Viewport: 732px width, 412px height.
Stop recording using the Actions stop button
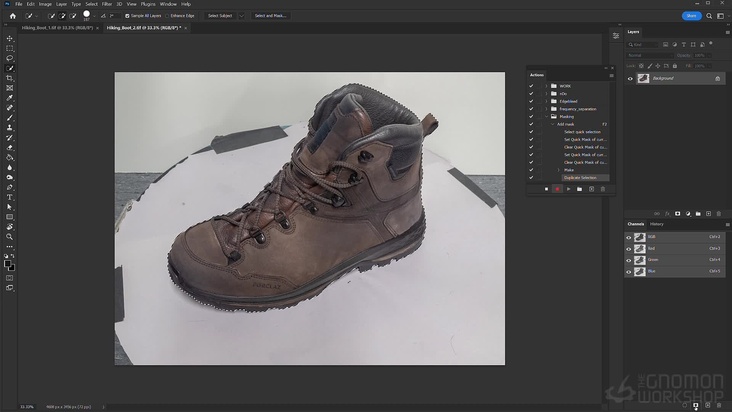(x=546, y=189)
